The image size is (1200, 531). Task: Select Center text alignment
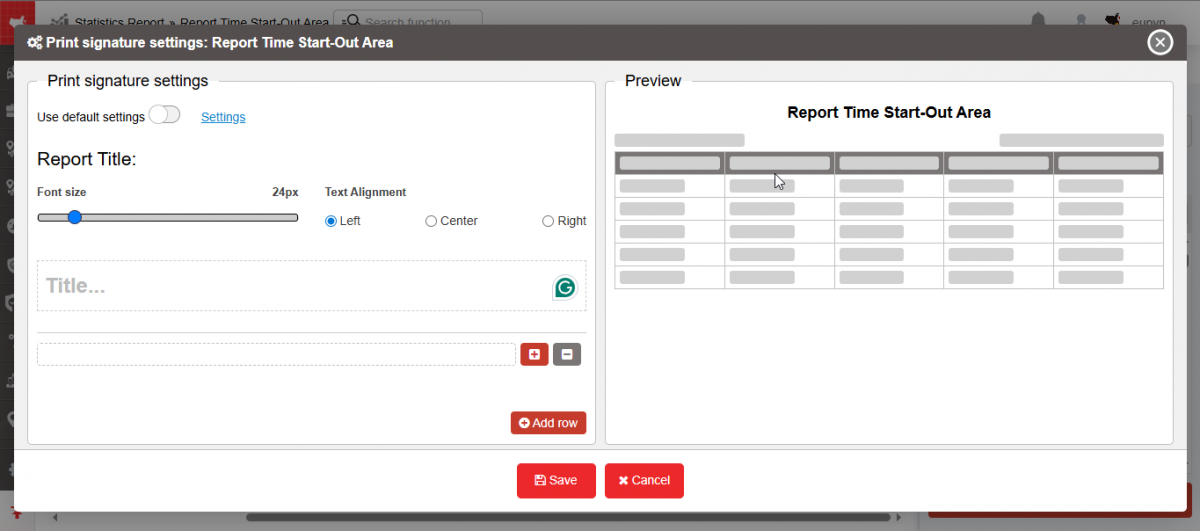pos(431,221)
